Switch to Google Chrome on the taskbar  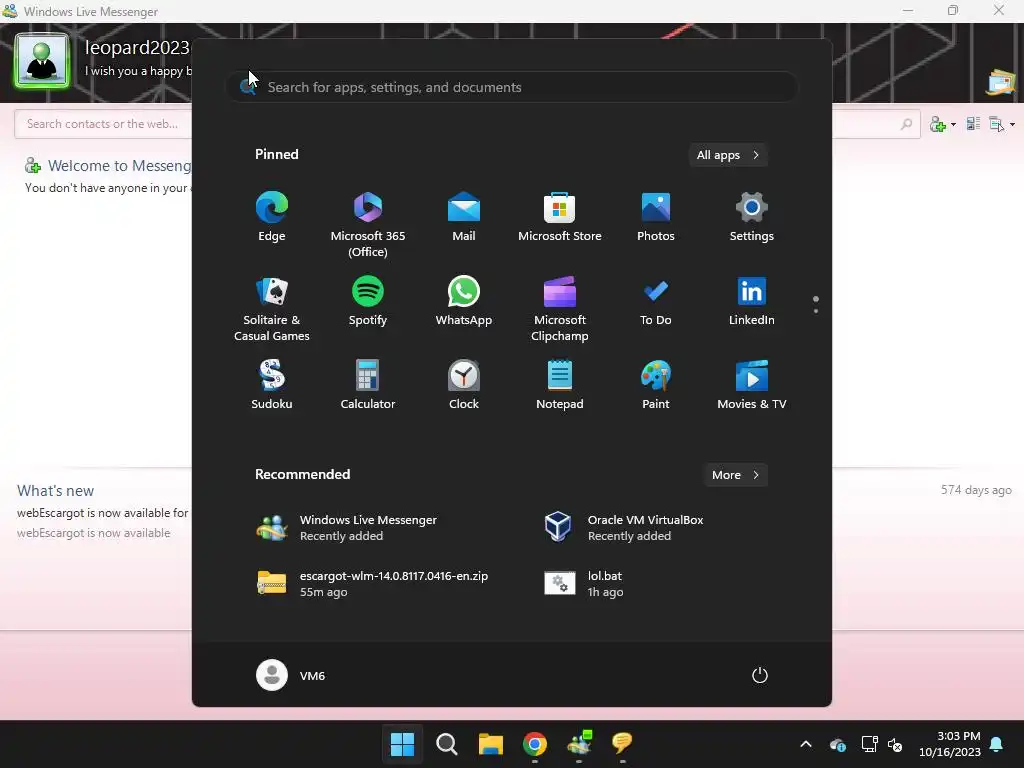pos(535,744)
